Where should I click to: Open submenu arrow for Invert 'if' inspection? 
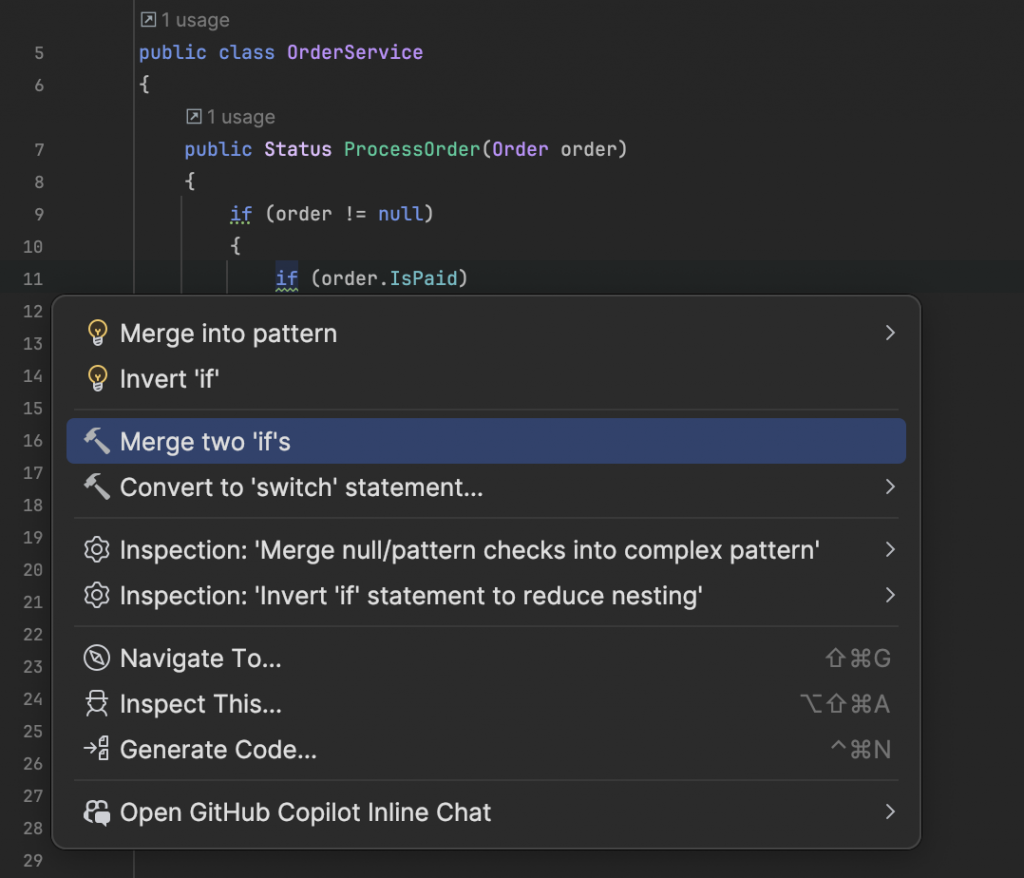(890, 596)
